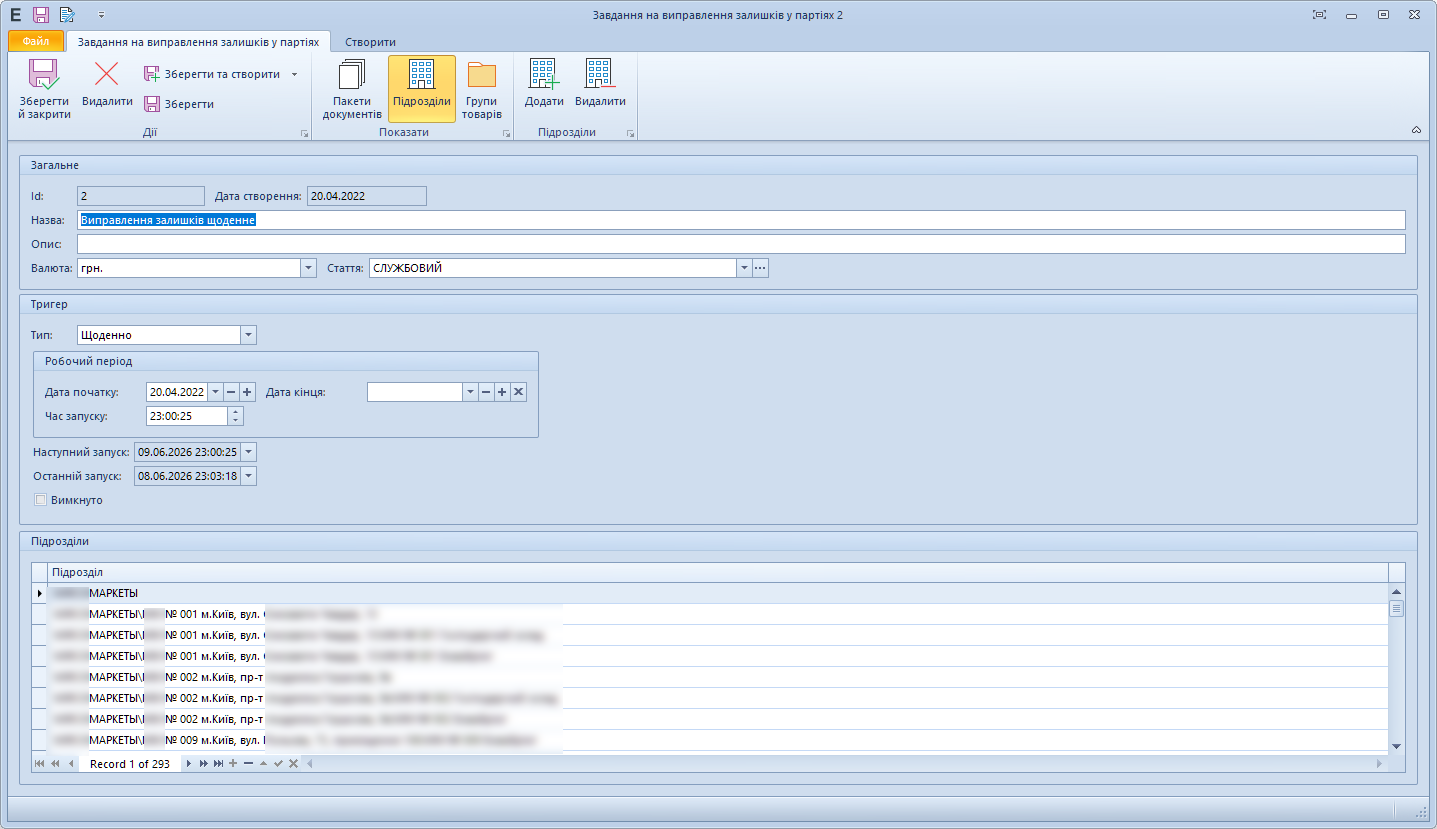Viewport: 1437px width, 829px height.
Task: Open the 'Показати' group dialog launcher
Action: click(506, 133)
